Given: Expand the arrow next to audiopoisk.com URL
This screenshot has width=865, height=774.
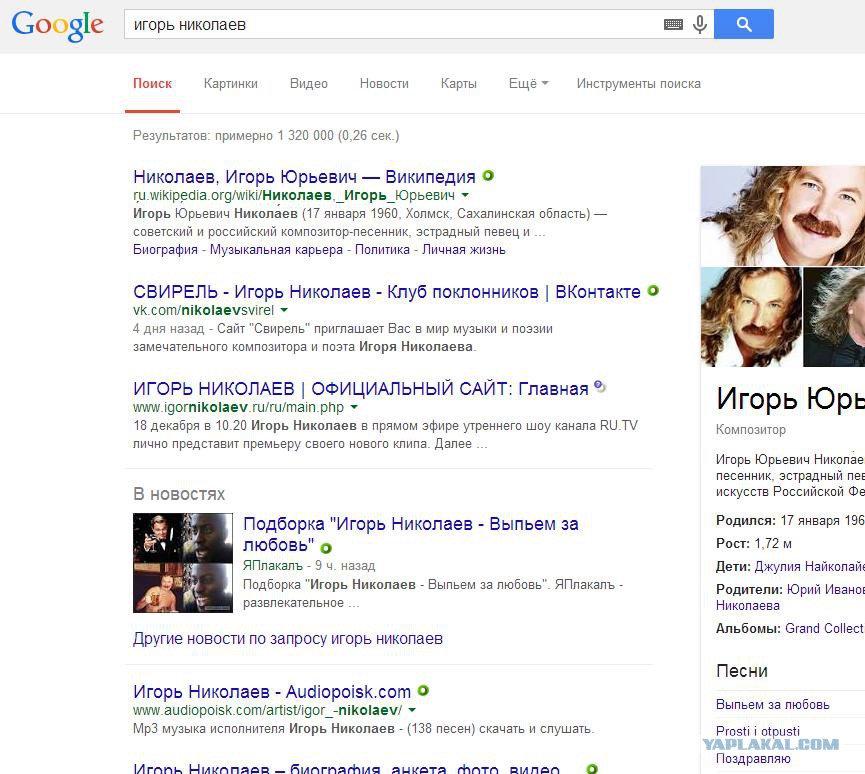Looking at the screenshot, I should [412, 710].
